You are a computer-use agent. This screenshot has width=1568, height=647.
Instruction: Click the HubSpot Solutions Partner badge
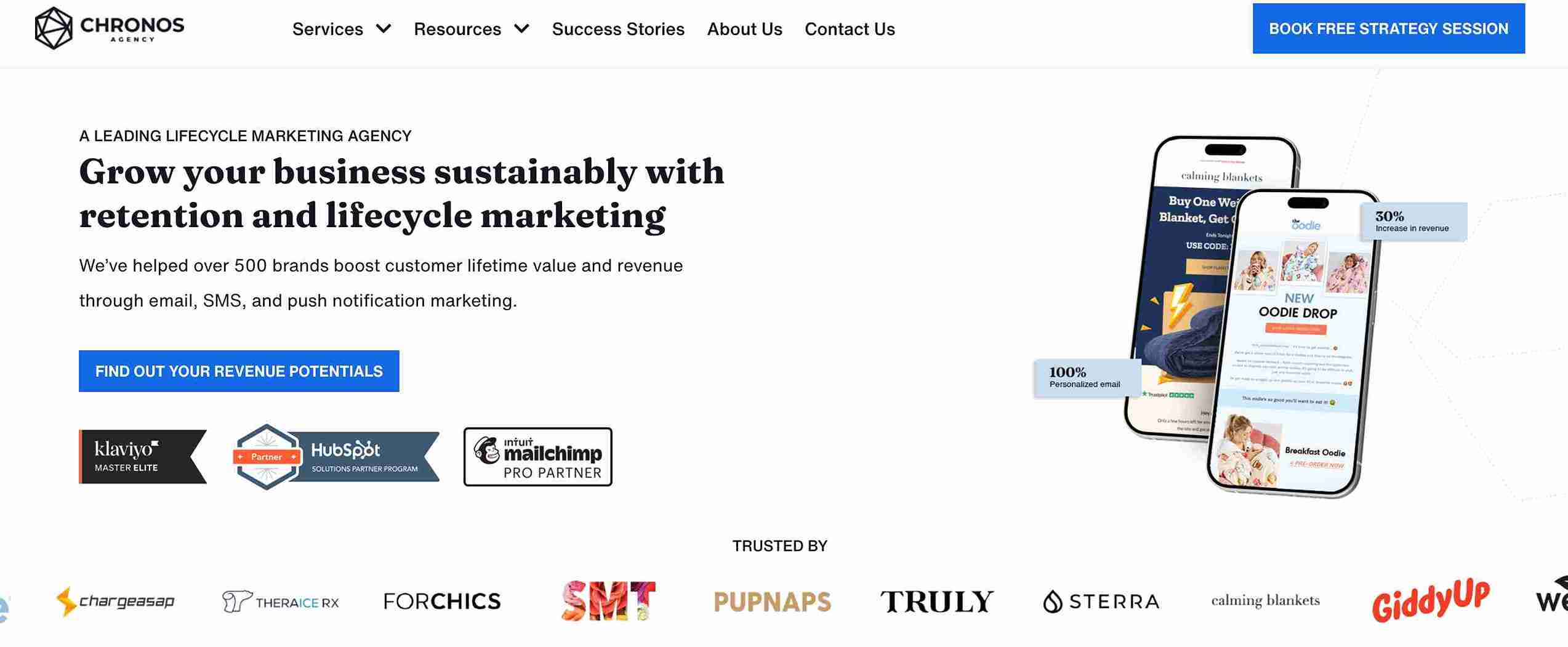pyautogui.click(x=336, y=457)
